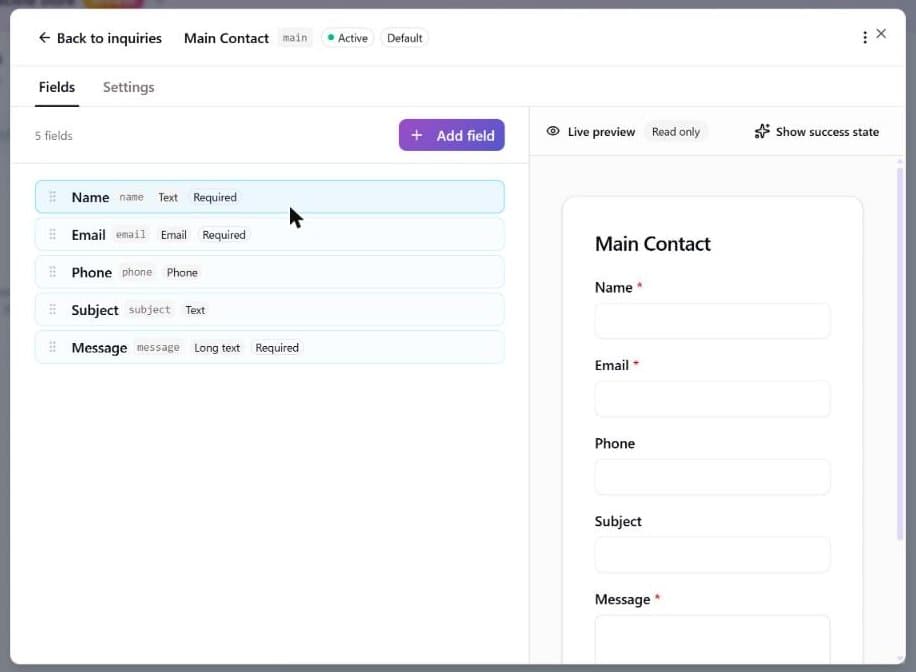This screenshot has height=672, width=916.
Task: Go back to inquiries
Action: (100, 38)
